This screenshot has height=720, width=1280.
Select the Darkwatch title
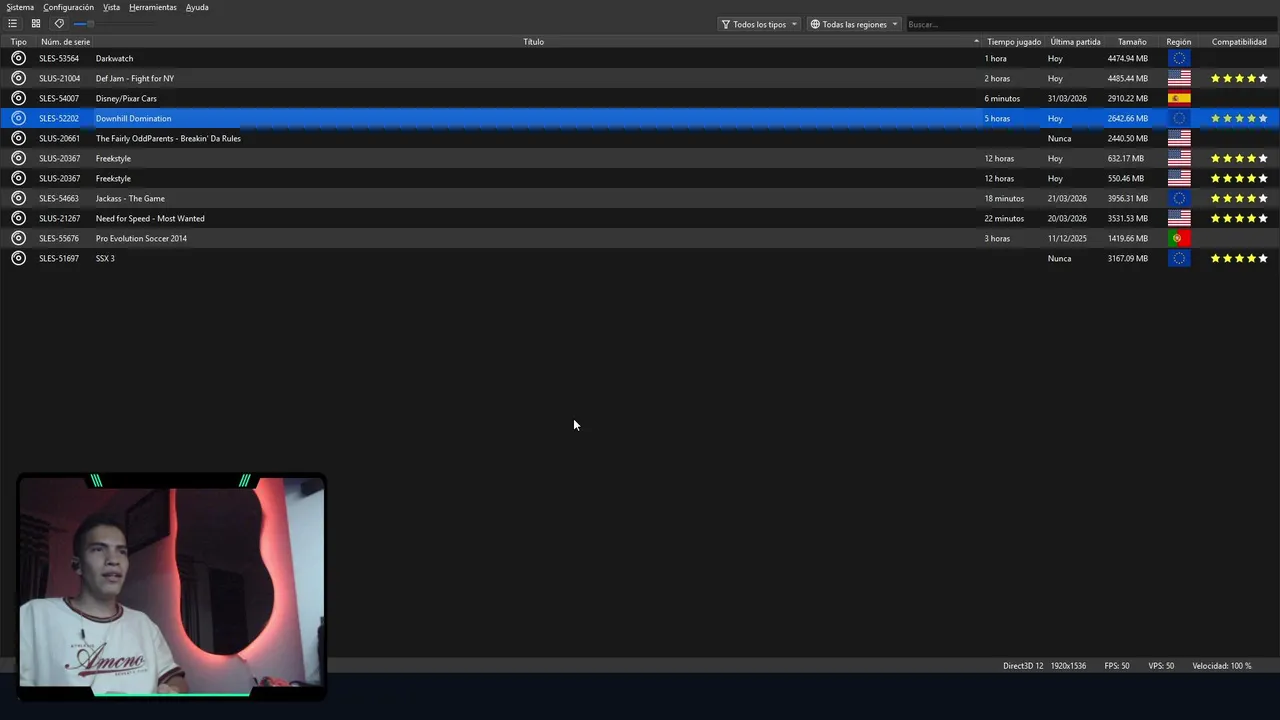(x=114, y=58)
